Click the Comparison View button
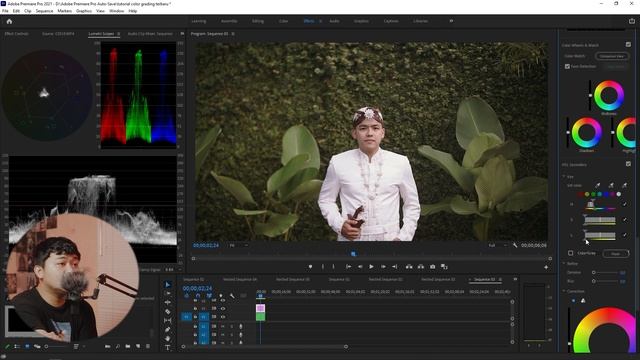This screenshot has height=360, width=640. tap(612, 56)
